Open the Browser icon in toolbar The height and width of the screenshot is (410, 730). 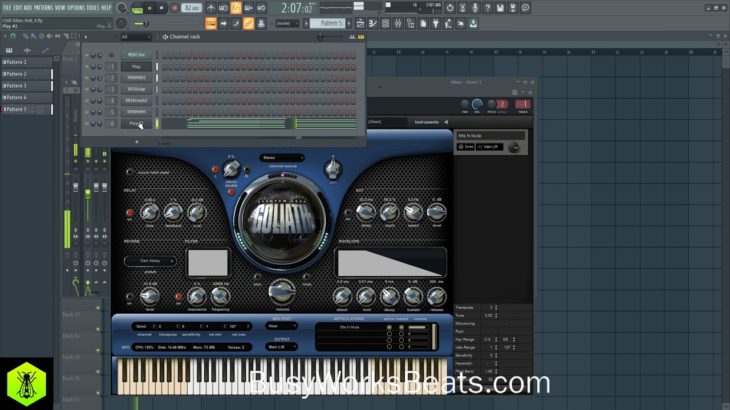tap(411, 23)
